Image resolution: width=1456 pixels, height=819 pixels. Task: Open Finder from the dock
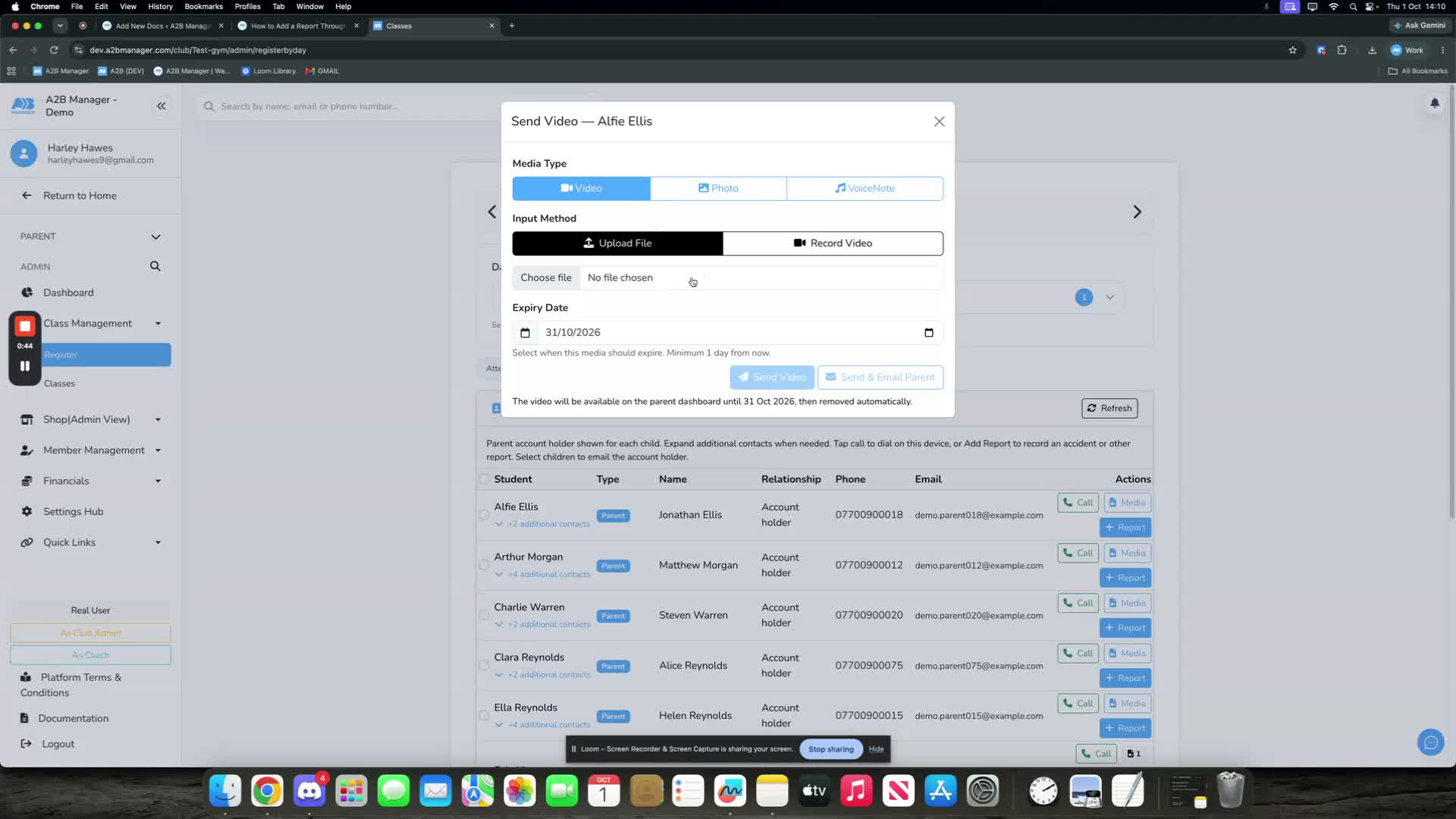pos(225,792)
